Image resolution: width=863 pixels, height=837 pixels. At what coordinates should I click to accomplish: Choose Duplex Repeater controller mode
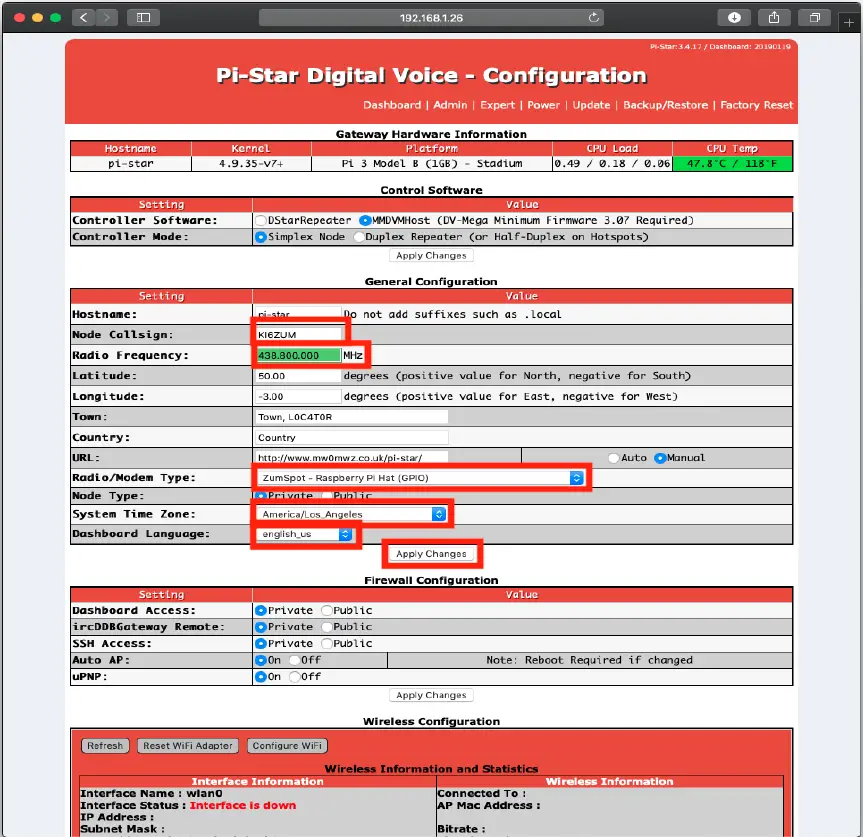click(x=359, y=237)
